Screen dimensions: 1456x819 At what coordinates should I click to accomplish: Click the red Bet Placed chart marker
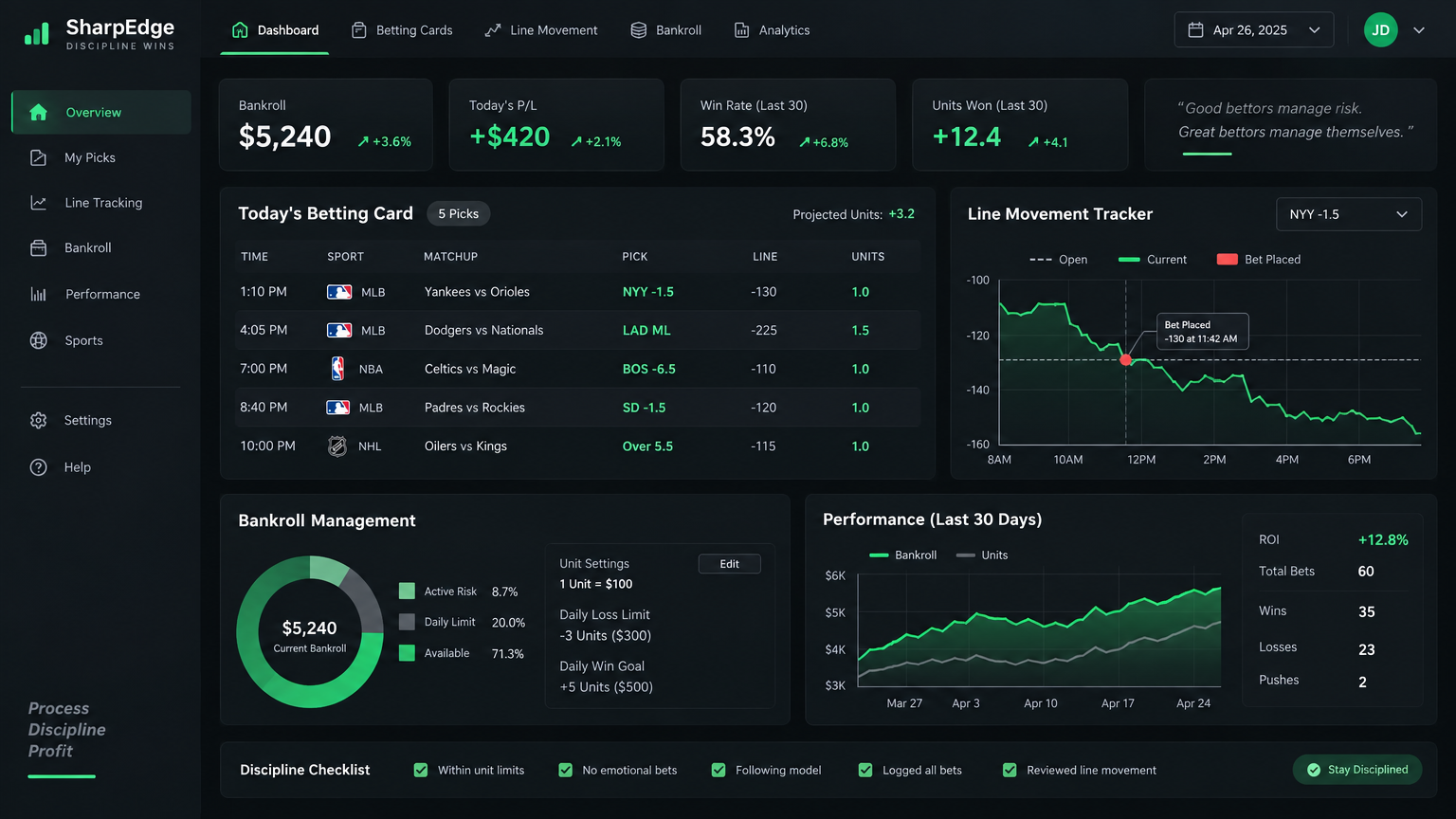click(x=1126, y=360)
